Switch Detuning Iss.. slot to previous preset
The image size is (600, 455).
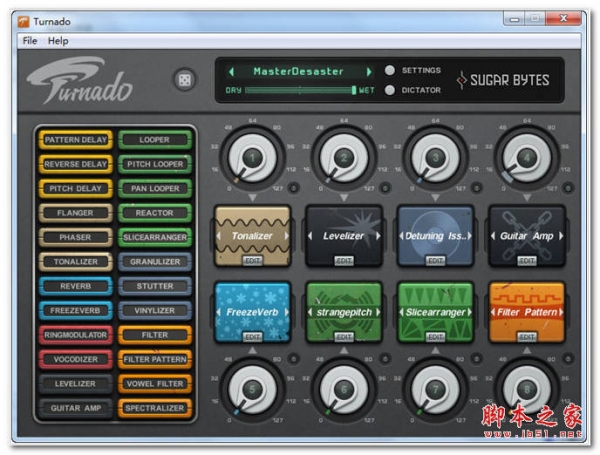point(401,236)
